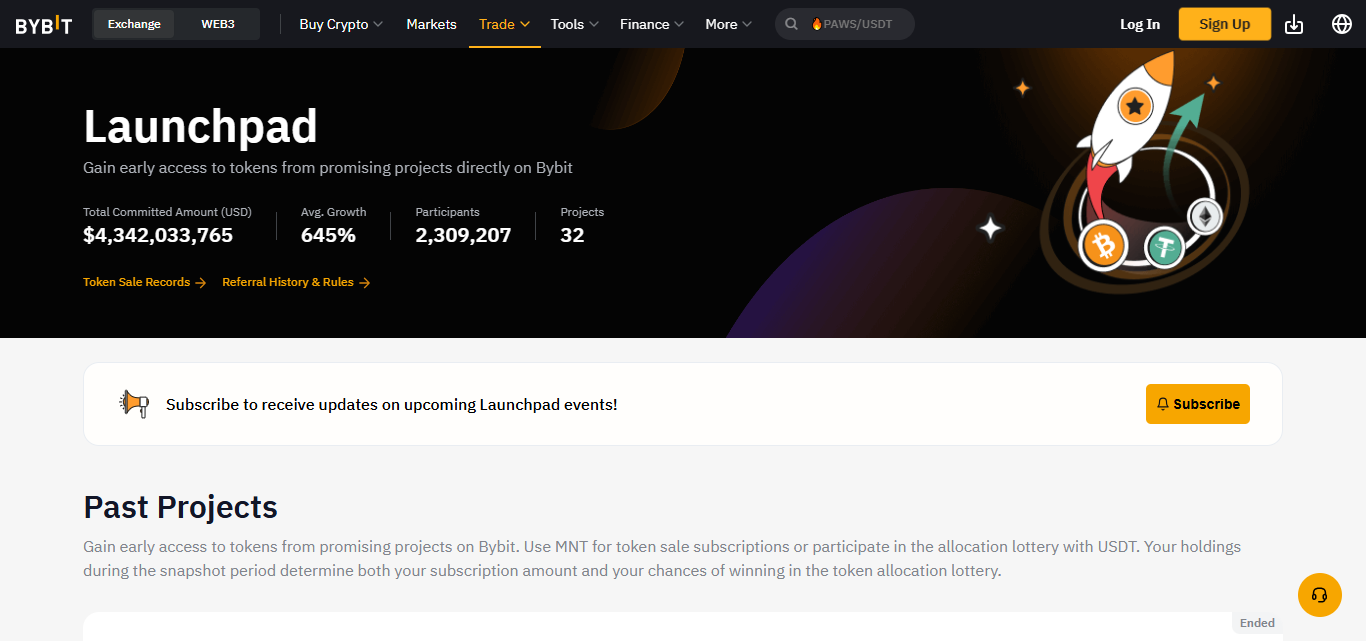Switch to the WEB3 mode

[x=218, y=24]
